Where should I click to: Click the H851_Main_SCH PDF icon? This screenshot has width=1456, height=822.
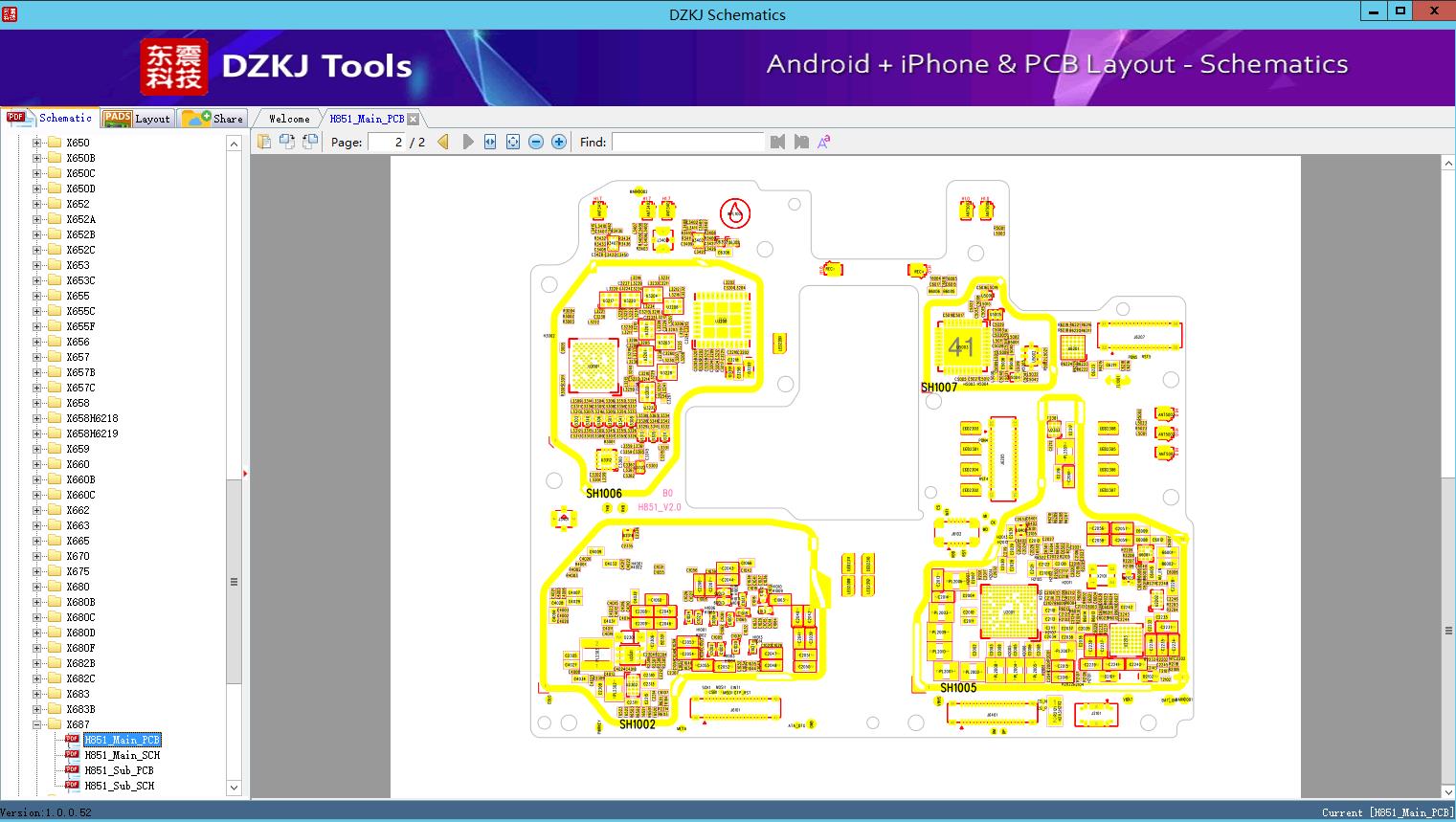pyautogui.click(x=72, y=755)
